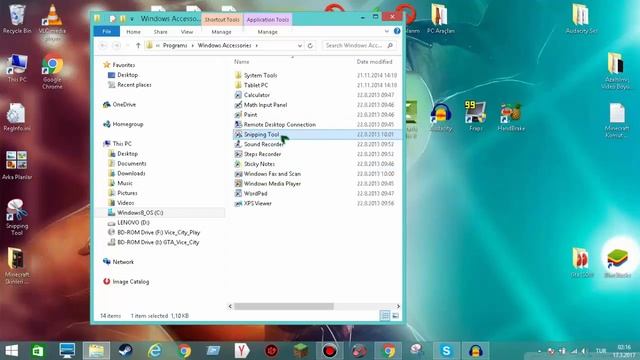Image resolution: width=640 pixels, height=360 pixels.
Task: Click the Steam taskbar icon
Action: click(x=125, y=351)
